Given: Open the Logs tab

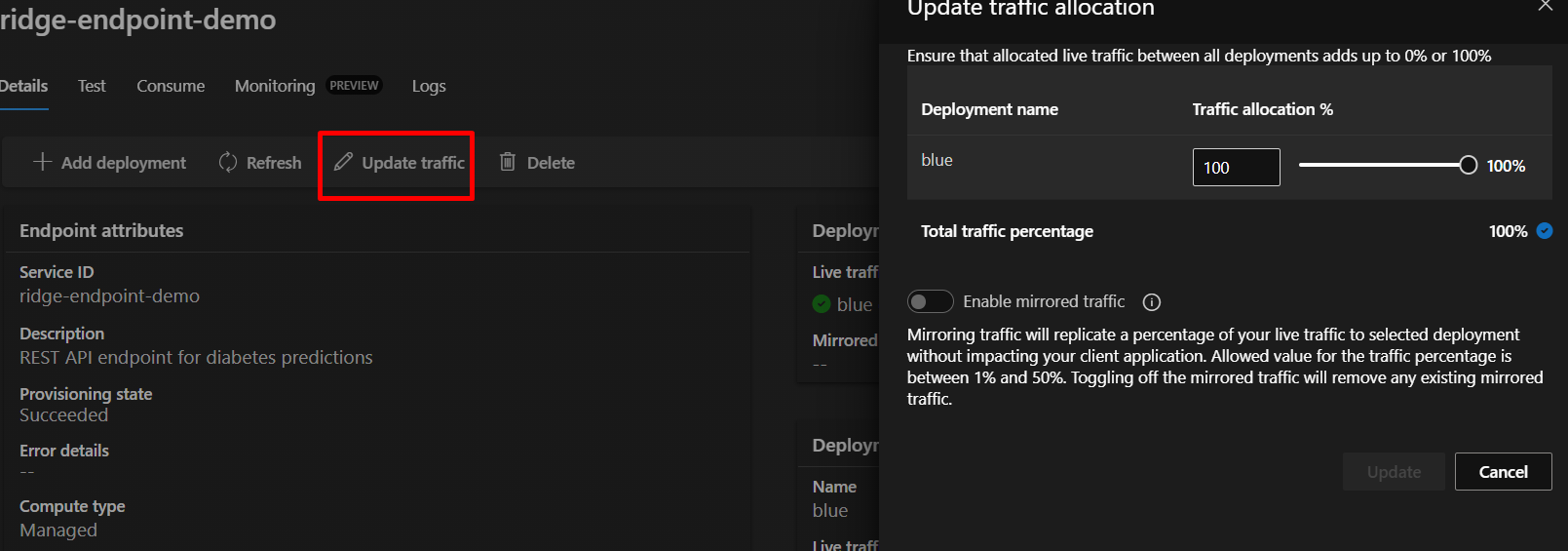Looking at the screenshot, I should [429, 86].
